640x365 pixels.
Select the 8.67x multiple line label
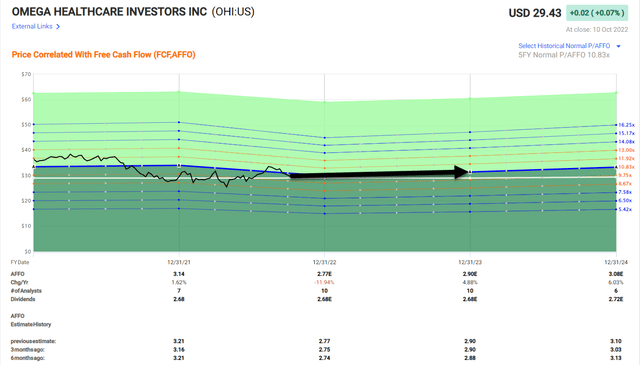click(x=625, y=184)
